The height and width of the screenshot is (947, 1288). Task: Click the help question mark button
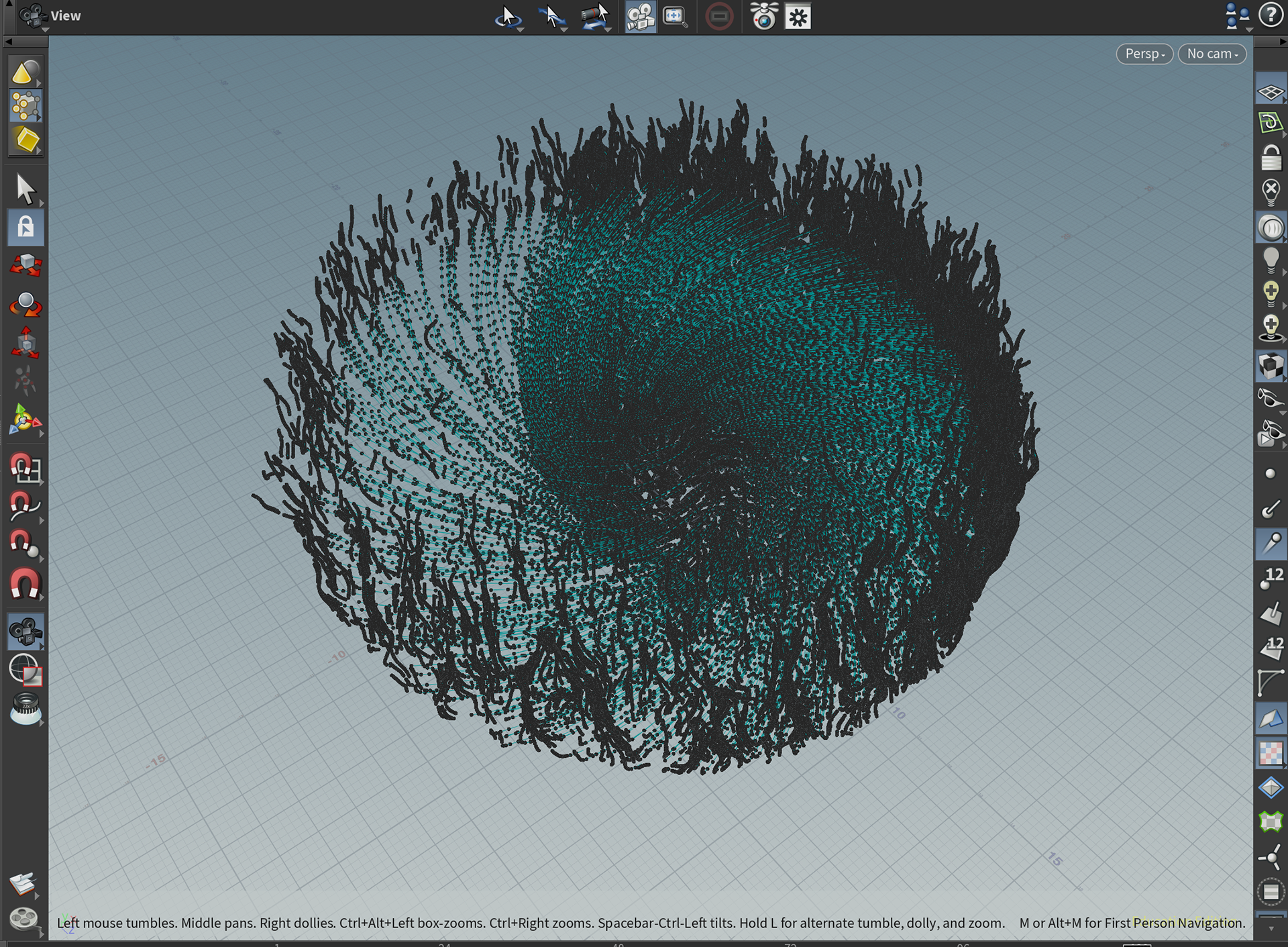click(1270, 15)
